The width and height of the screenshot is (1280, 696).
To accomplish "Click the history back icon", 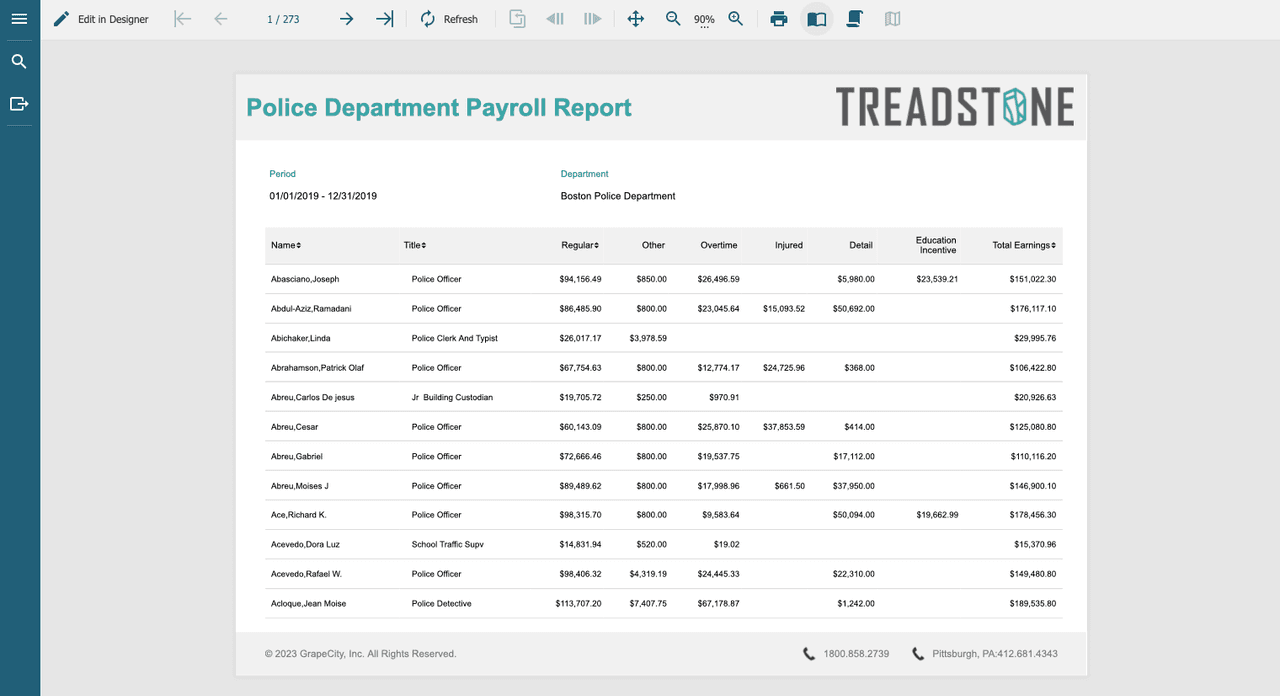I will tap(555, 19).
